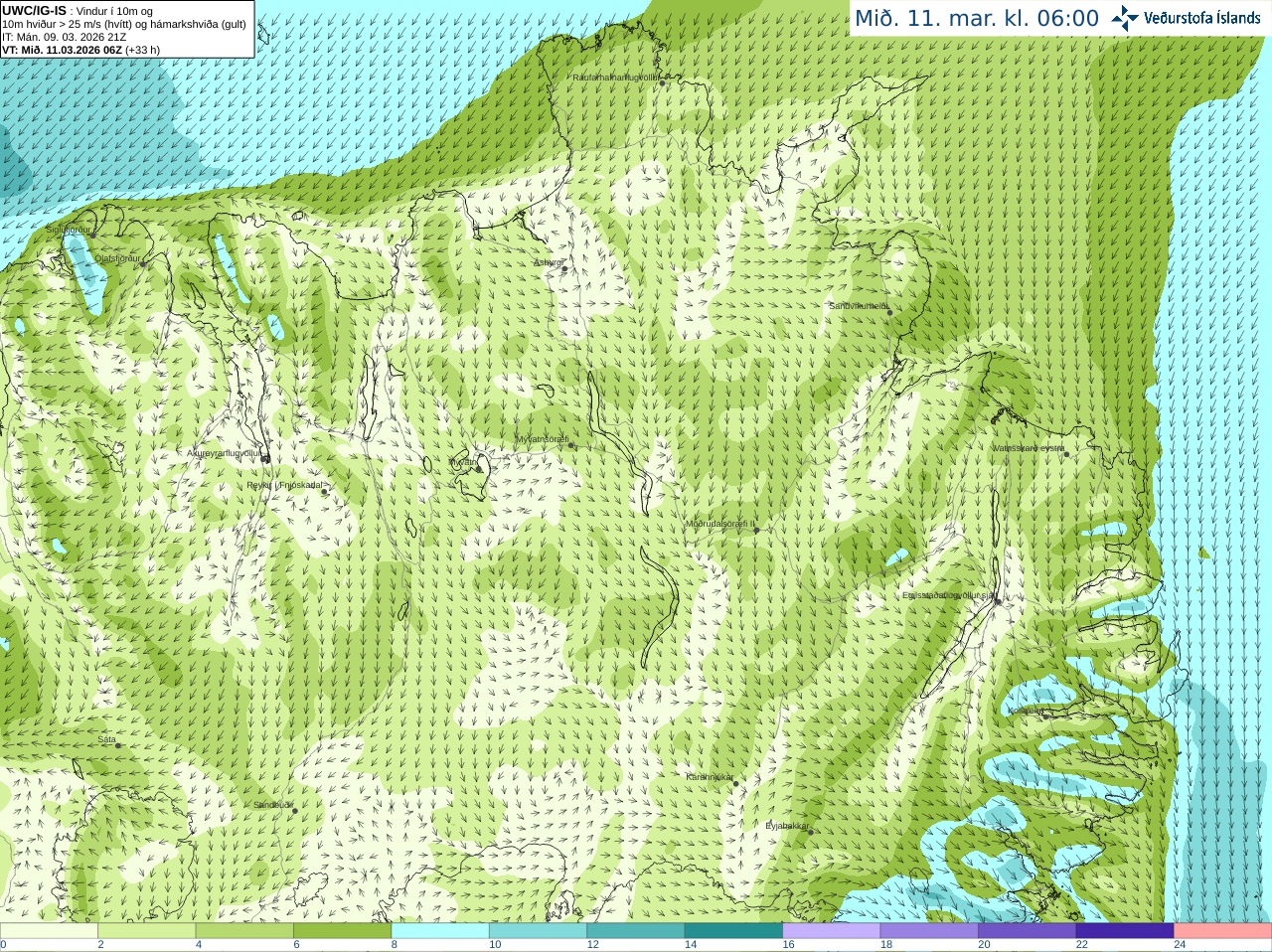Screen dimensions: 1272x952
Task: Pick the pink legend swatch above 24 m/s
Action: 1223,931
